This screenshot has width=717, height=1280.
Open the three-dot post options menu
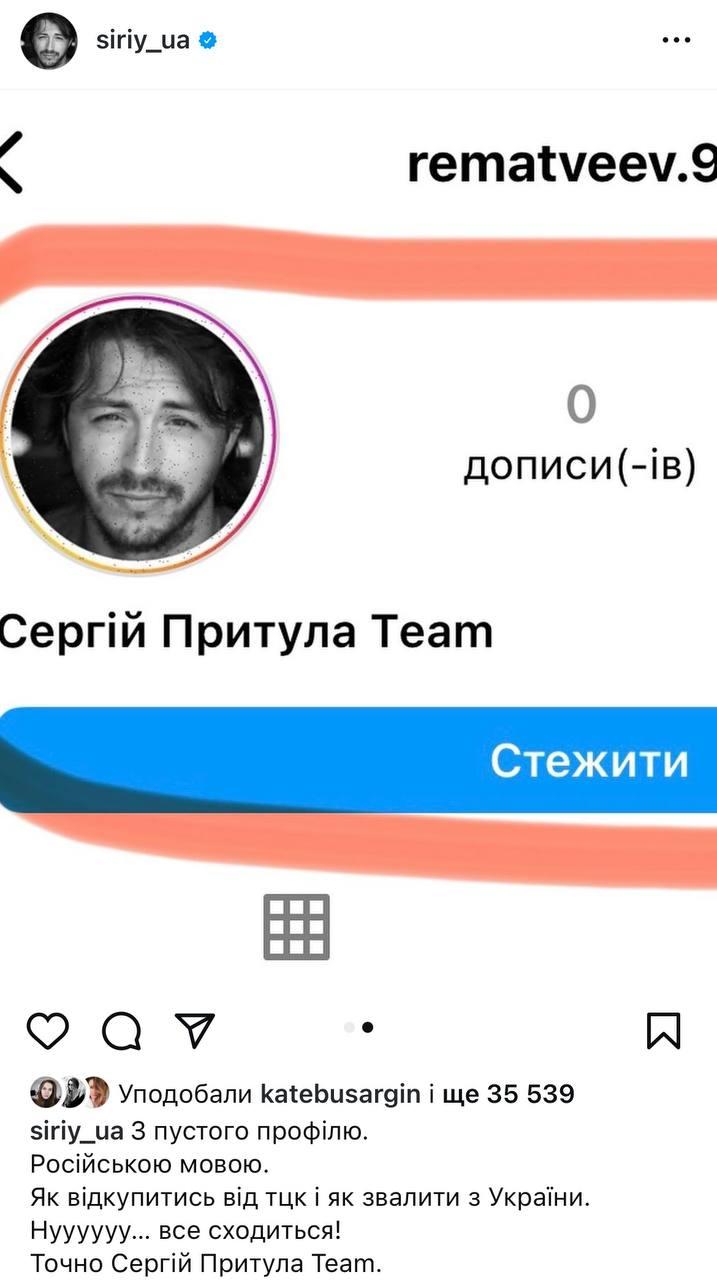coord(677,41)
